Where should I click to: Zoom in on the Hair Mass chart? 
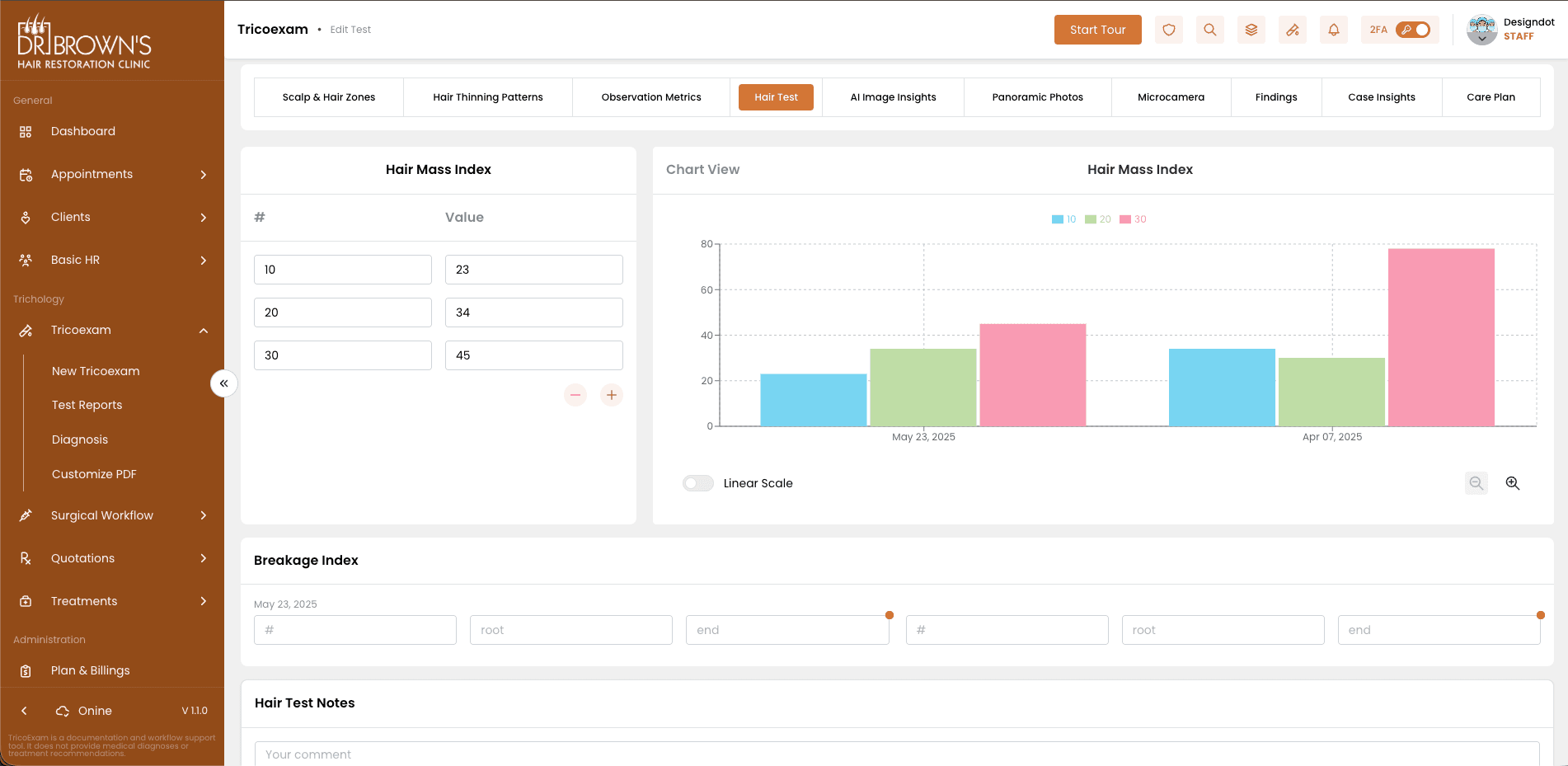pos(1512,483)
